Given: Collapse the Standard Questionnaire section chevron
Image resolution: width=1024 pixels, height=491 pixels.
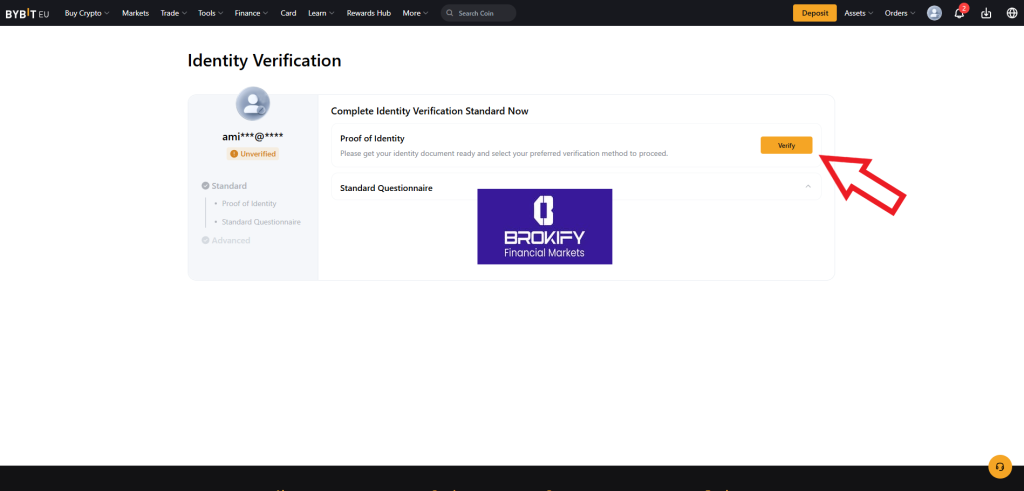Looking at the screenshot, I should [807, 187].
